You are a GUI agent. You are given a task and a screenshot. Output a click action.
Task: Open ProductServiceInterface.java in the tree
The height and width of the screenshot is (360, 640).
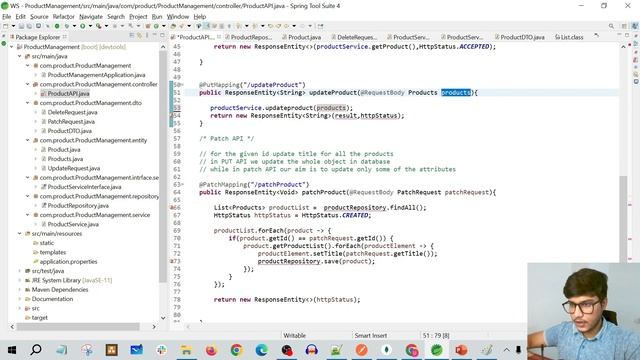84,187
